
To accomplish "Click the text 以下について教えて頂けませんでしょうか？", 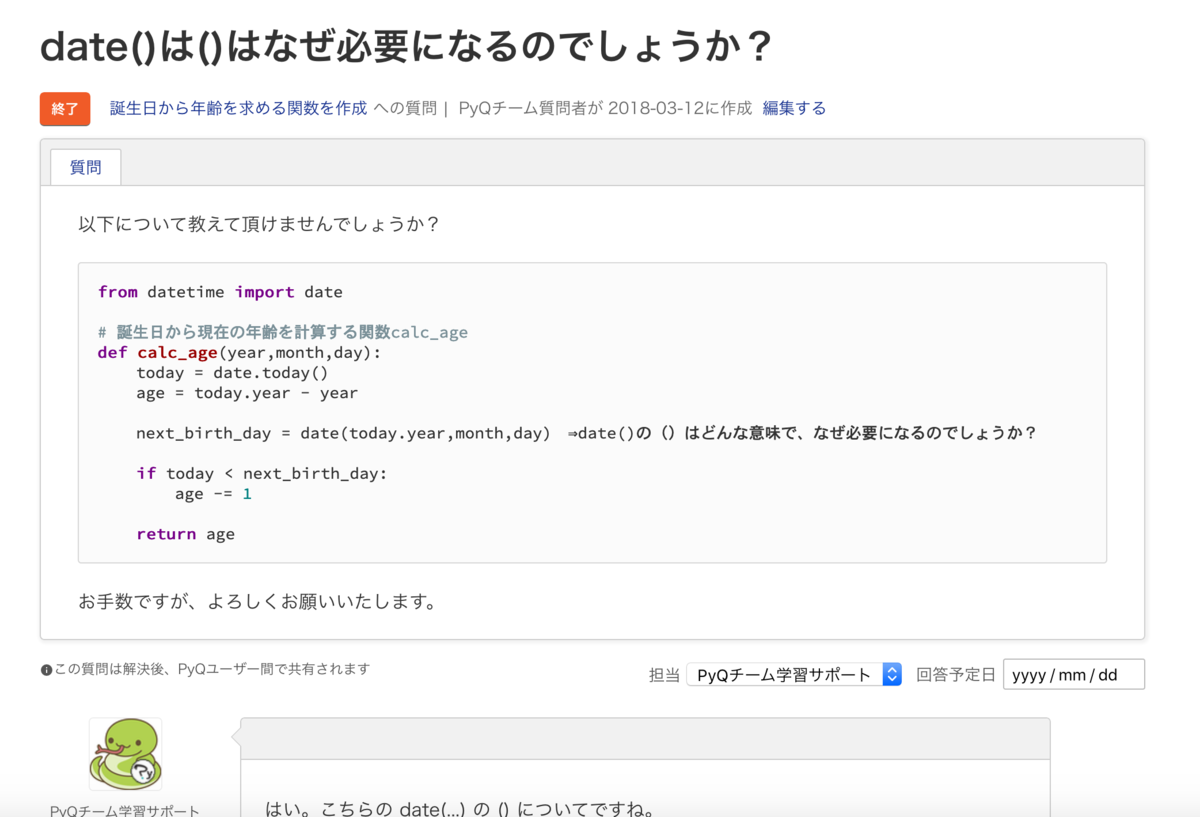I will [259, 224].
